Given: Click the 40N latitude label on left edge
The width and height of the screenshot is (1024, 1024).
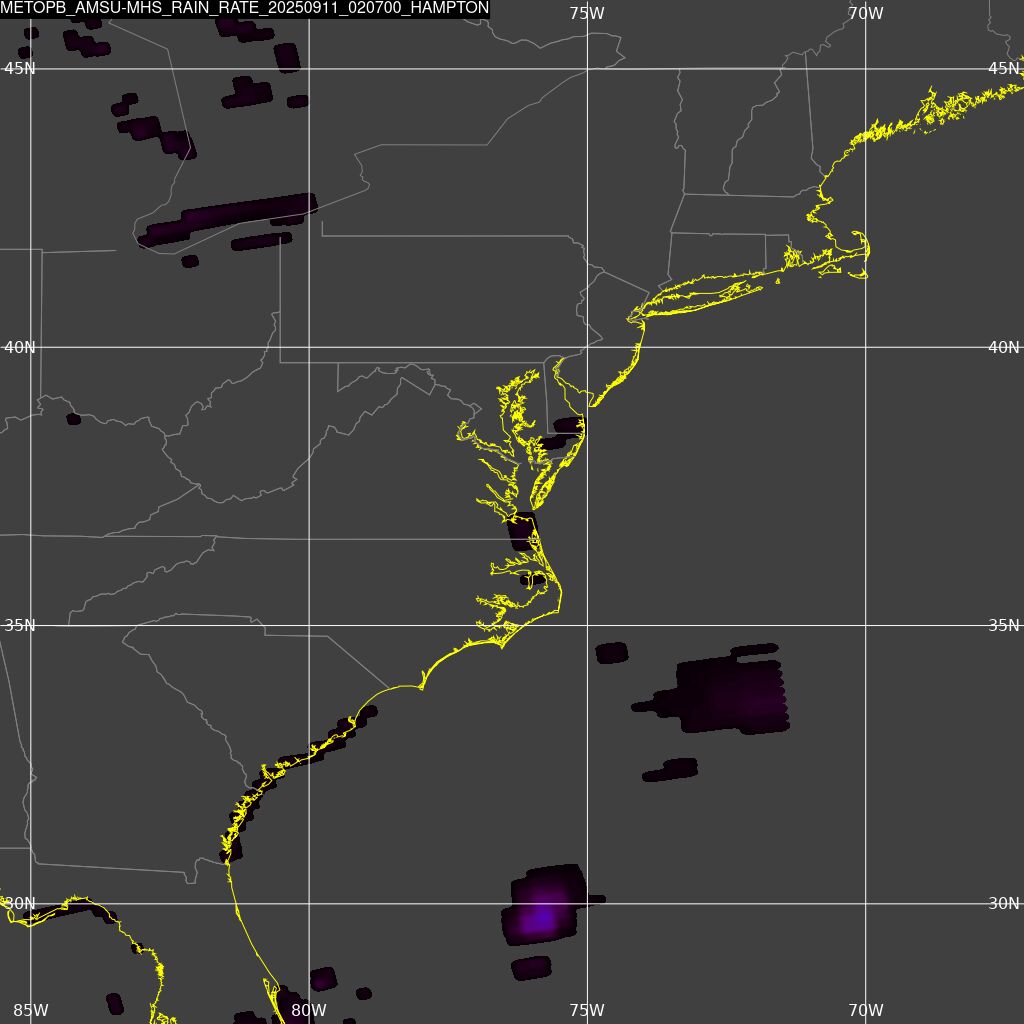Looking at the screenshot, I should (x=20, y=347).
